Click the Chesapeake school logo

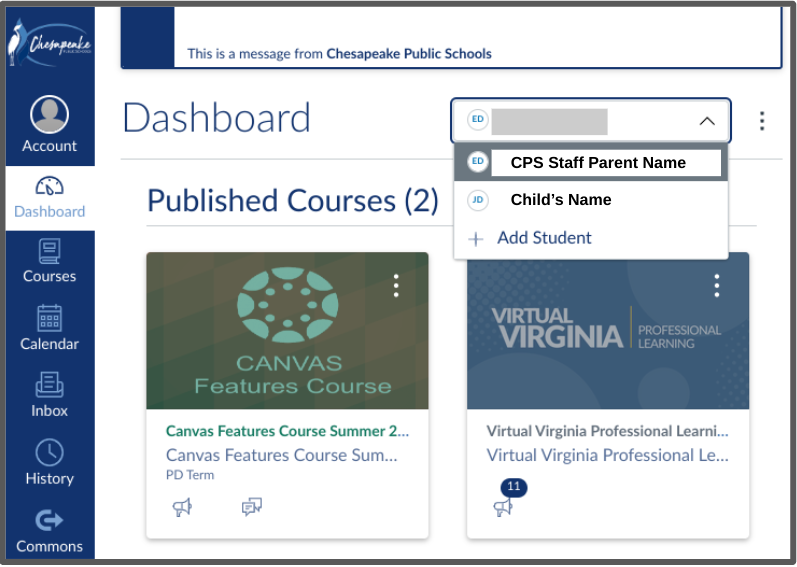point(49,45)
